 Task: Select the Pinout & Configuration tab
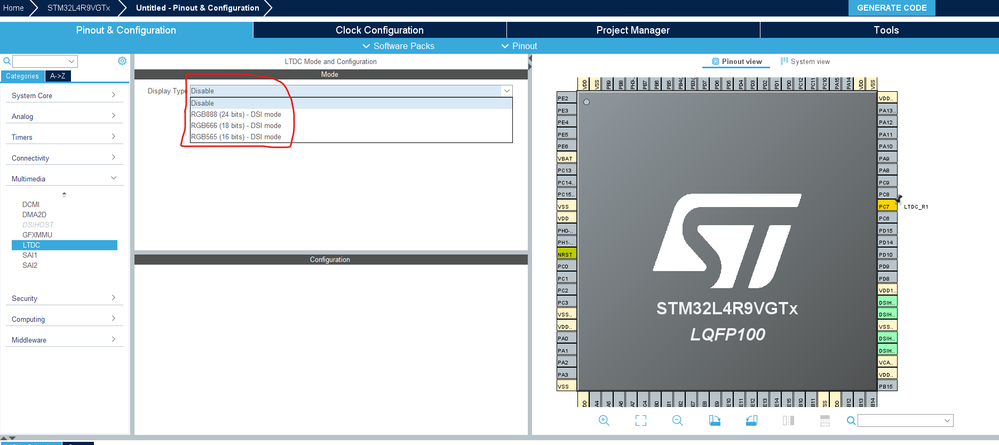(x=126, y=30)
